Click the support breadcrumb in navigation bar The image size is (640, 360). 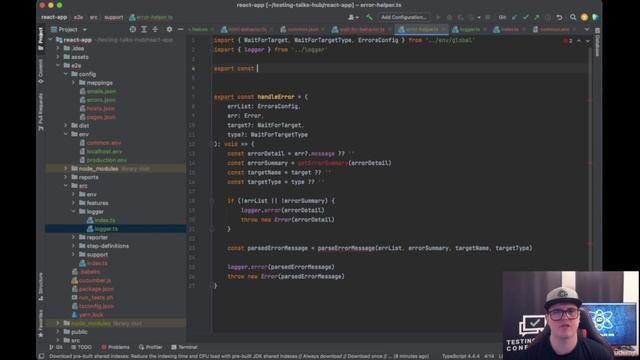113,17
